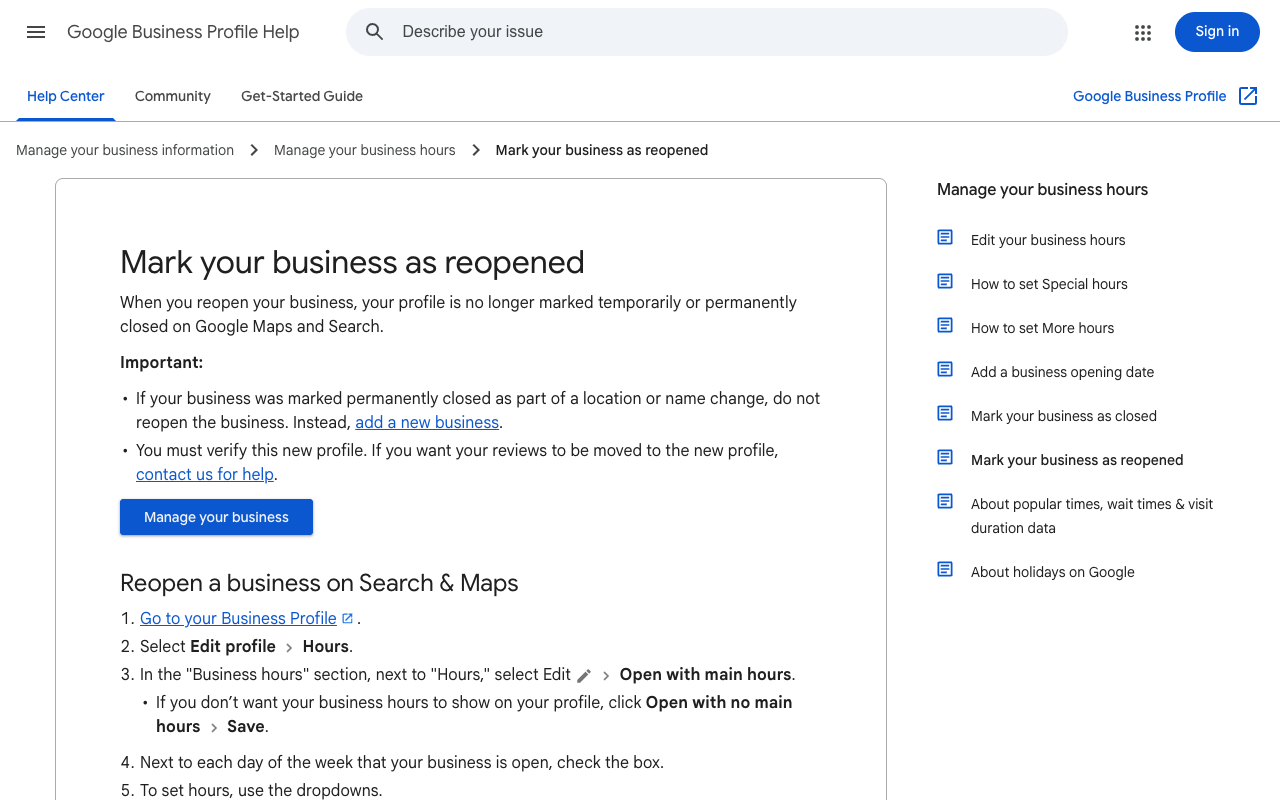Click the current breadcrumb Mark your business as reopened
This screenshot has width=1280, height=800.
click(602, 150)
